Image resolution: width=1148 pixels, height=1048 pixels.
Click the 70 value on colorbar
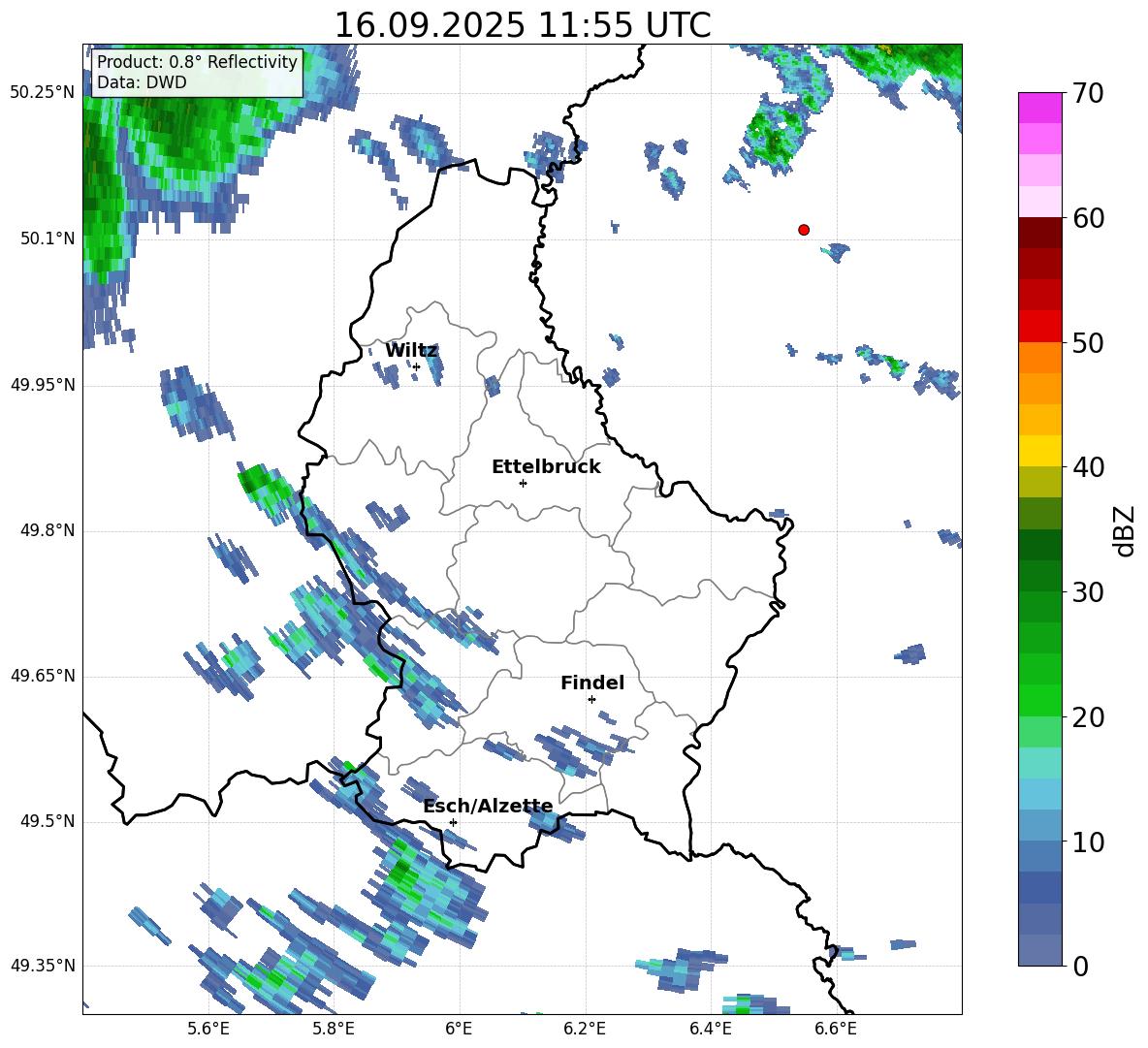pyautogui.click(x=1089, y=94)
